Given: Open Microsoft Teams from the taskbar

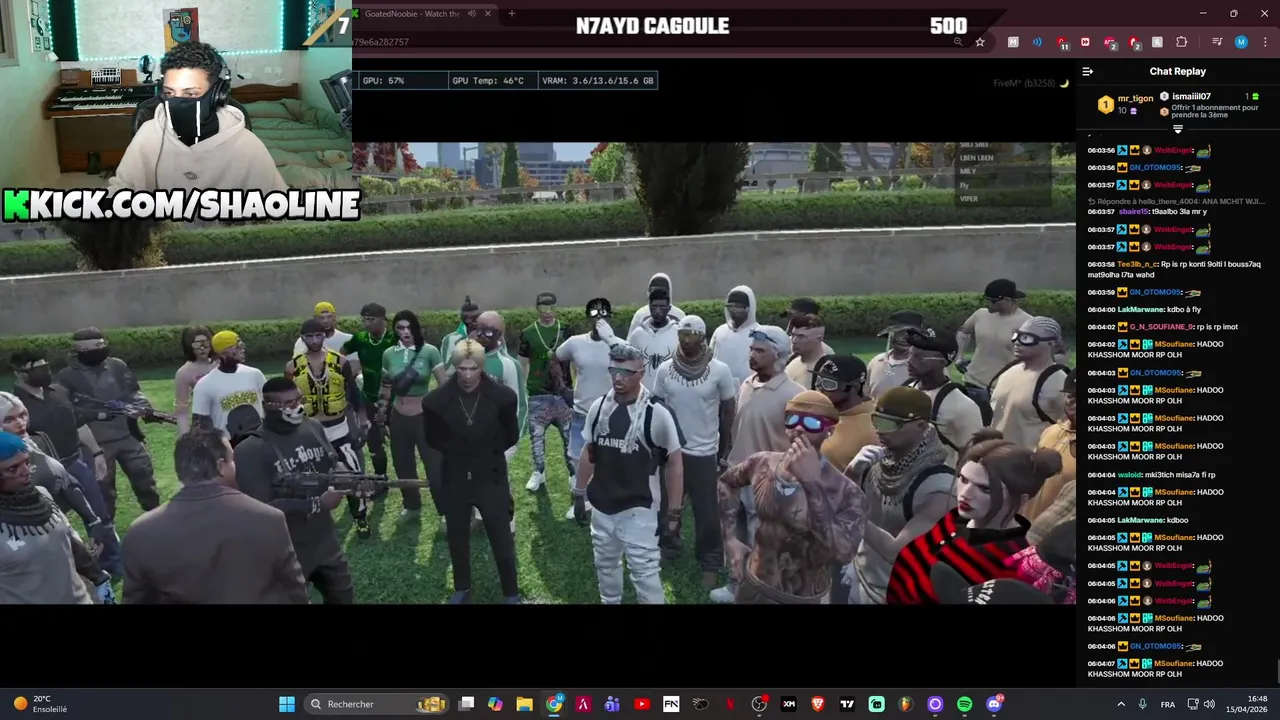Looking at the screenshot, I should pos(612,704).
